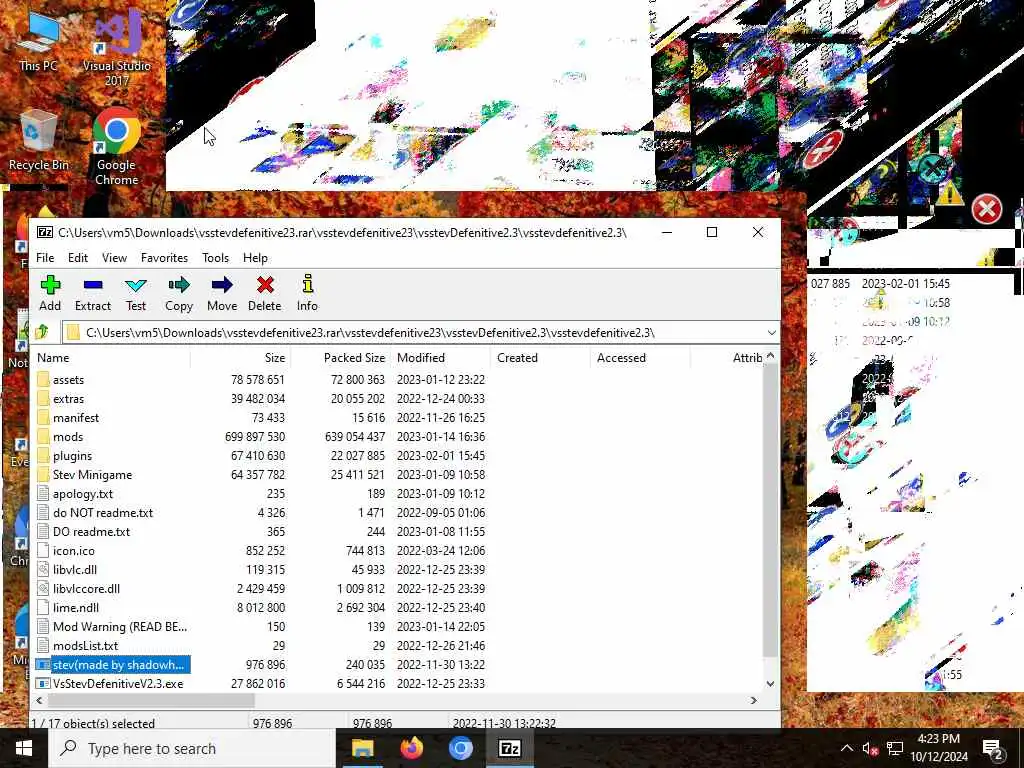Select the mods folder row
This screenshot has height=768, width=1024.
point(398,436)
